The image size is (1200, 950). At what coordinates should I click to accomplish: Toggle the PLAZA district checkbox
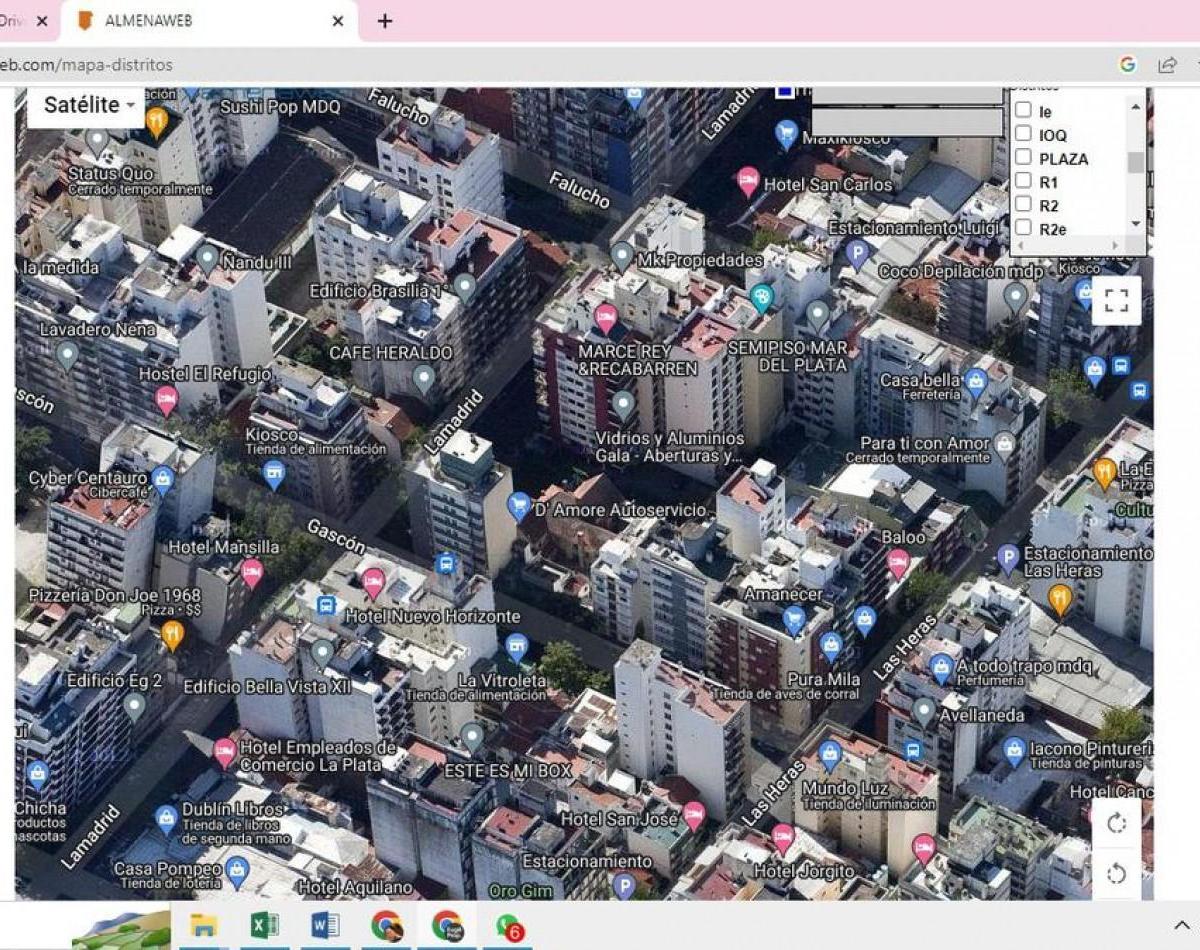coord(1023,157)
